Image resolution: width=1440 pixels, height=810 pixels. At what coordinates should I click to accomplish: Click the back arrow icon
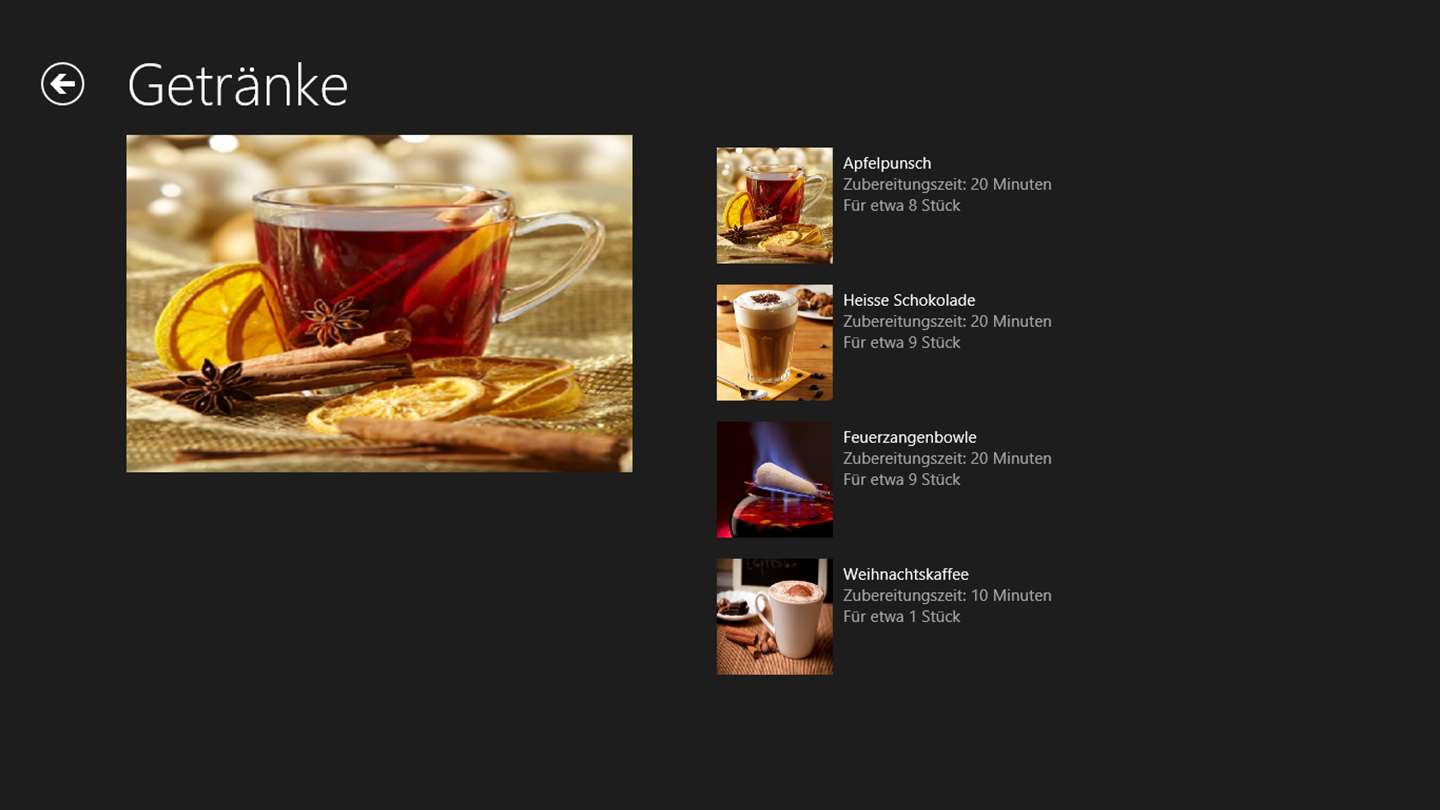click(x=62, y=84)
